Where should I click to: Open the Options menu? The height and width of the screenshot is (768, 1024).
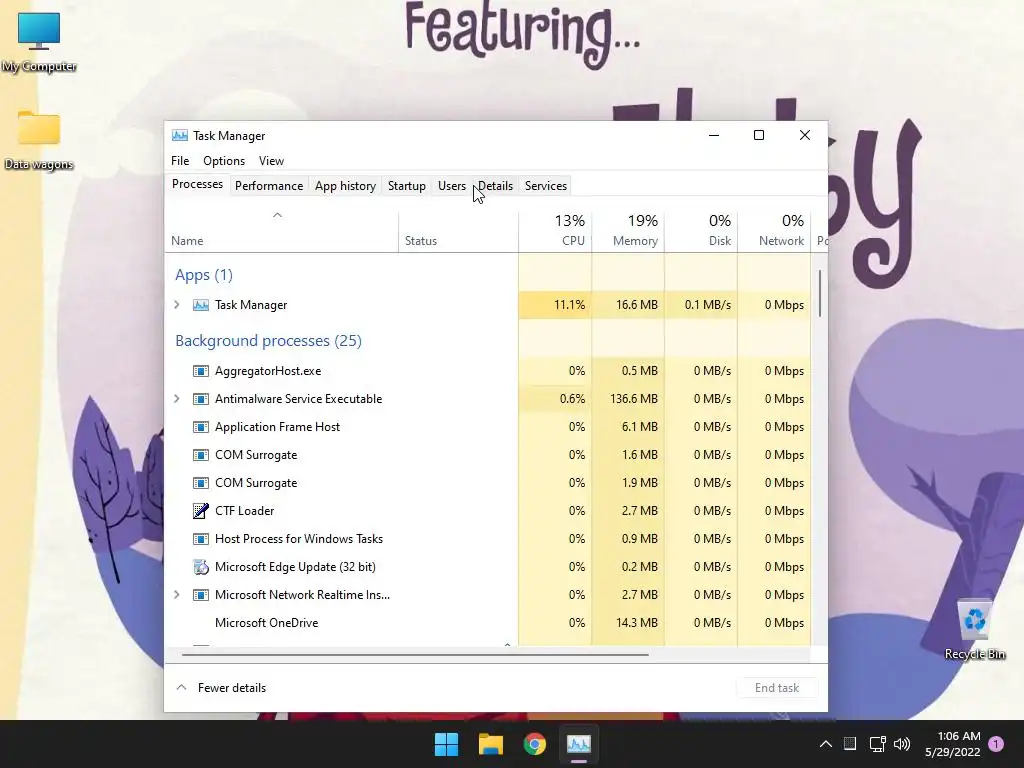pyautogui.click(x=224, y=161)
